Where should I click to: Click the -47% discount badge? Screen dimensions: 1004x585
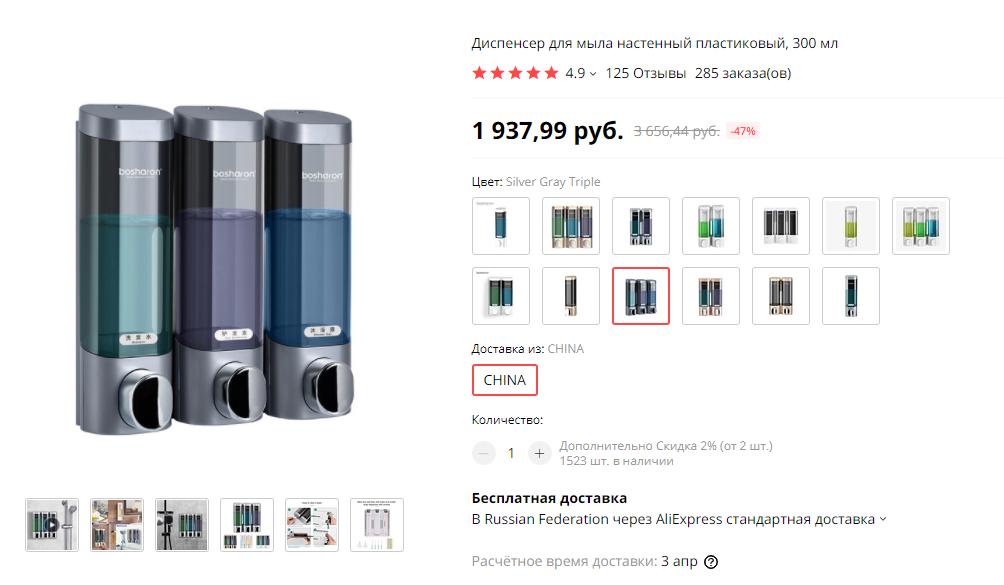[x=743, y=131]
